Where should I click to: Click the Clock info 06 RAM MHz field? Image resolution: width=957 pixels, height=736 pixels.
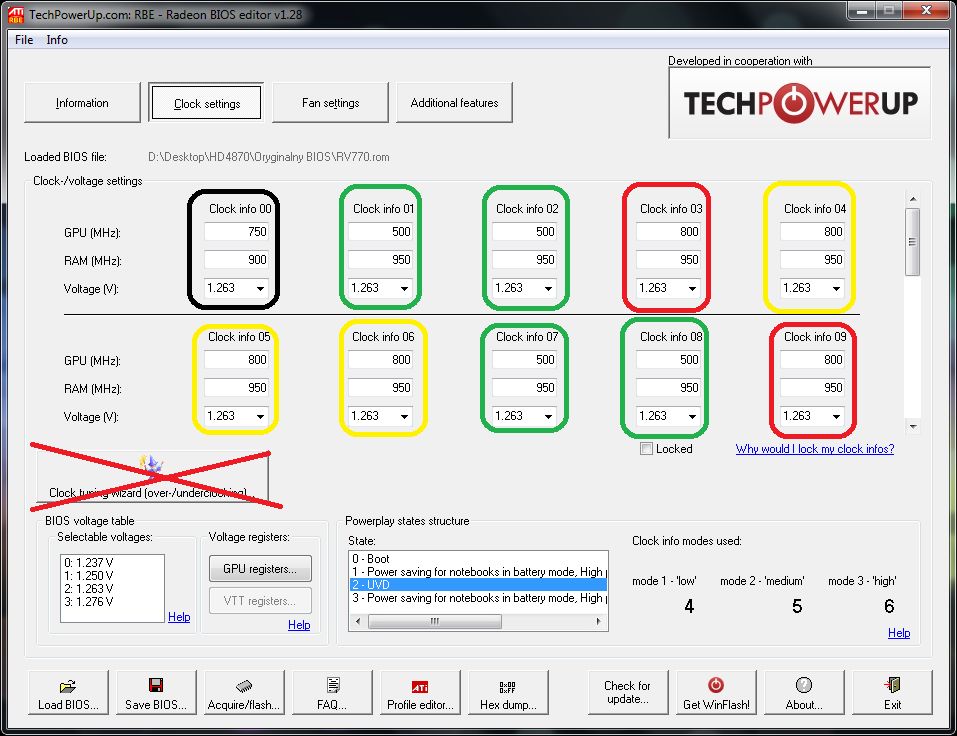380,388
